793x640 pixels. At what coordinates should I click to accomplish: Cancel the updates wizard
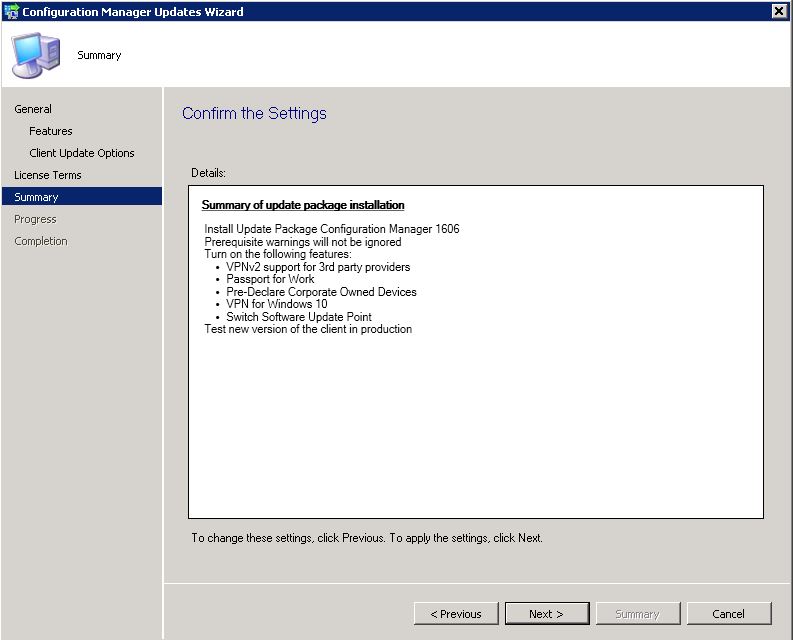click(x=729, y=614)
